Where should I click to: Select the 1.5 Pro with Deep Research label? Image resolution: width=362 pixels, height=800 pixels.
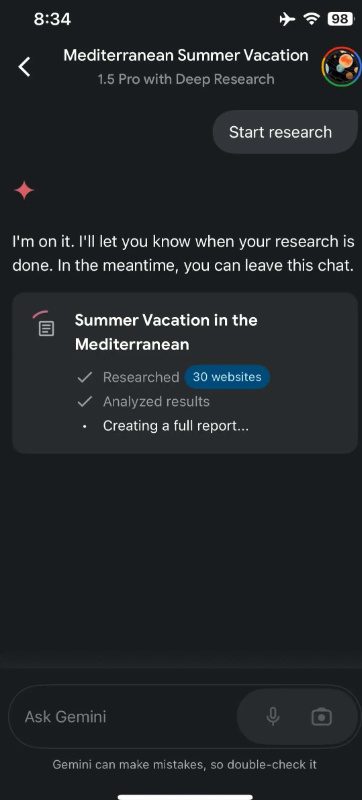point(186,79)
